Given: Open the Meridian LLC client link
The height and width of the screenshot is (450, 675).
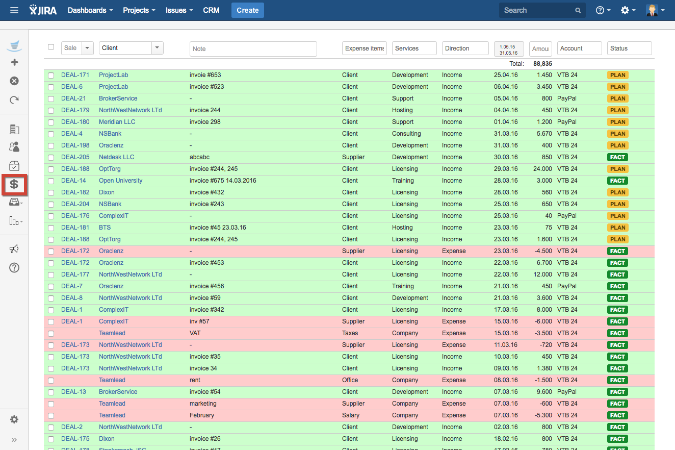Looking at the screenshot, I should (117, 122).
